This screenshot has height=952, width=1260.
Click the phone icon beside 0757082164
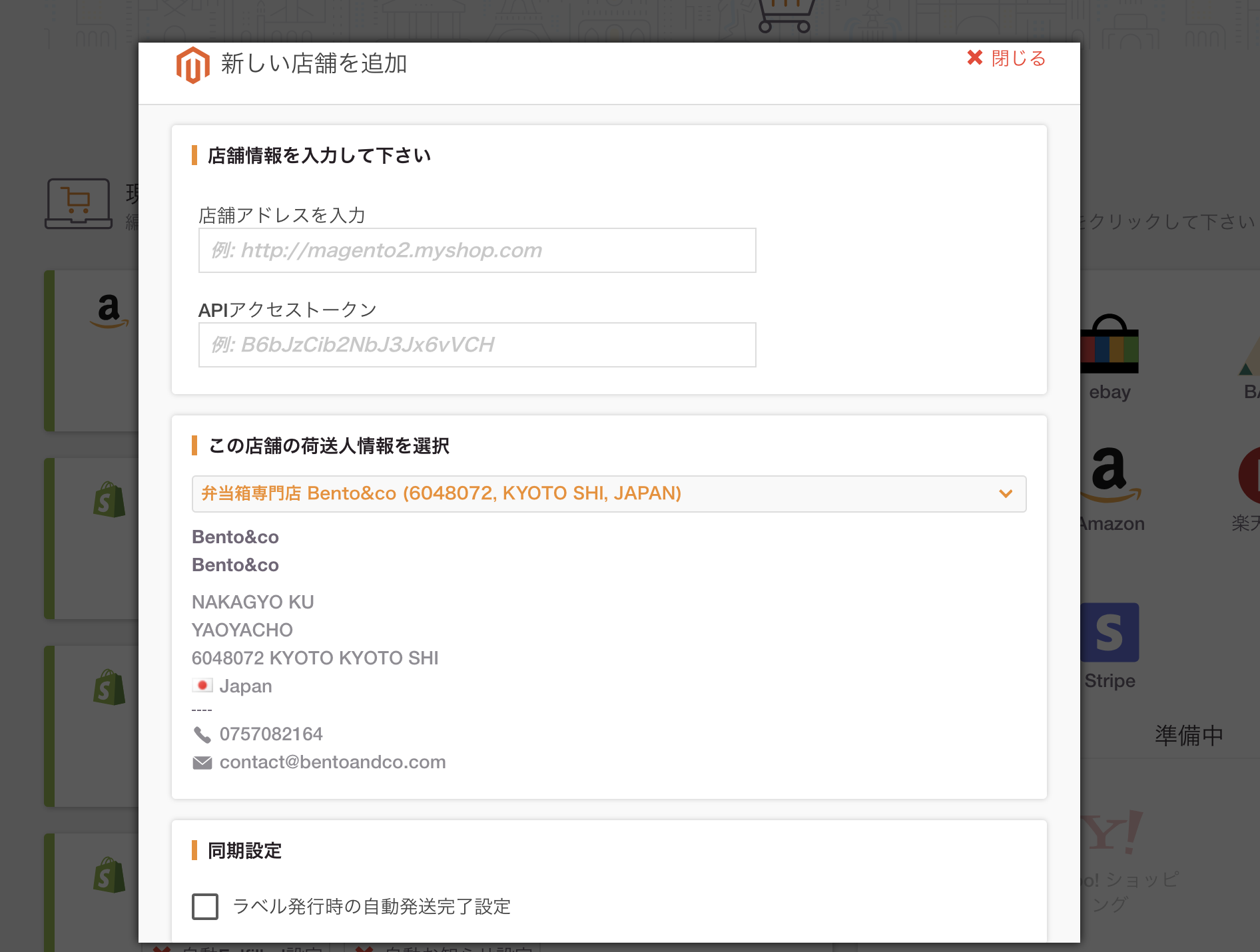[x=202, y=734]
